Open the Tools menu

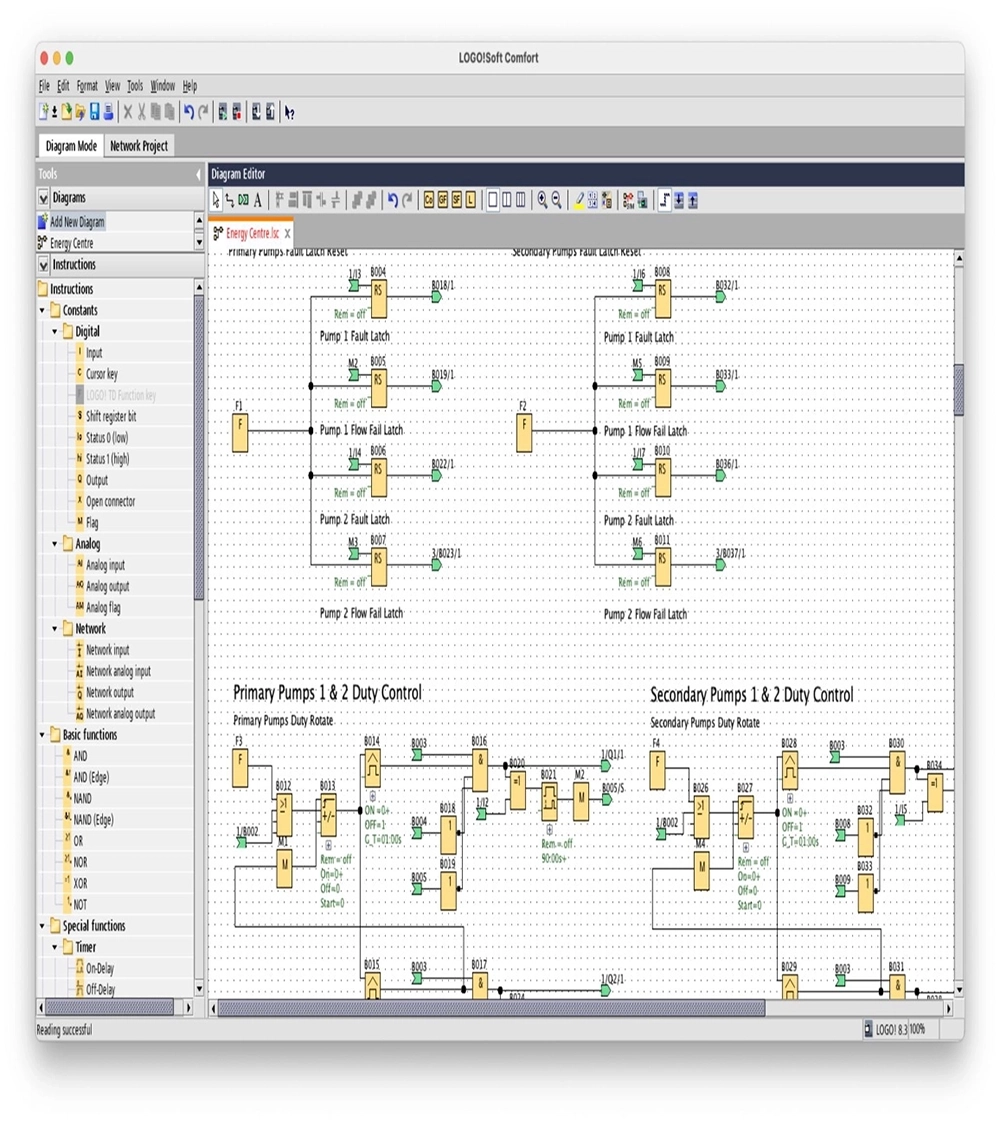click(135, 86)
